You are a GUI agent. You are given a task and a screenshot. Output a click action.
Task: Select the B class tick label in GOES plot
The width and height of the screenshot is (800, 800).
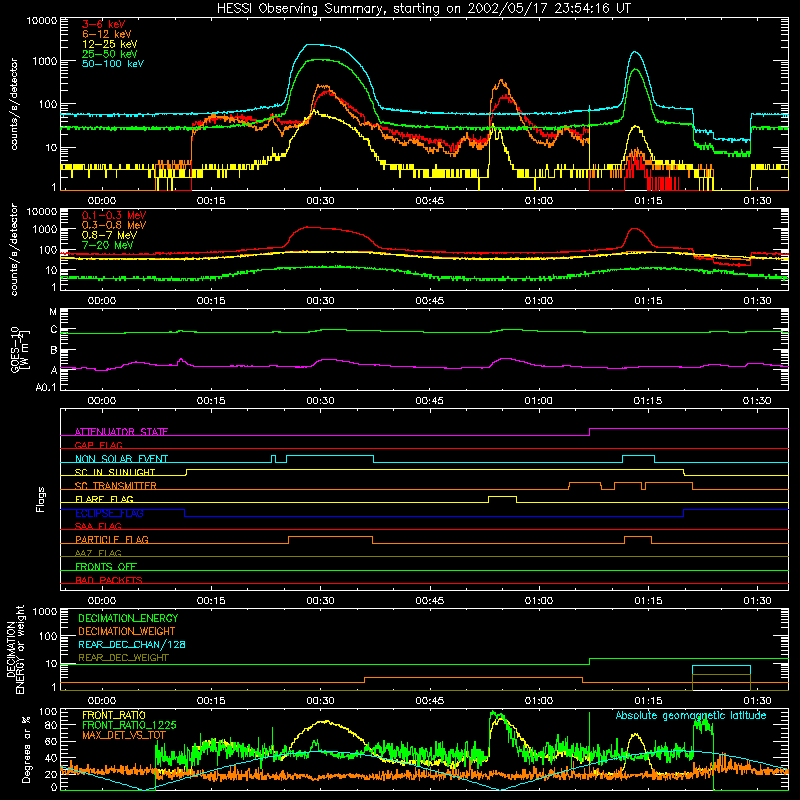pyautogui.click(x=54, y=351)
